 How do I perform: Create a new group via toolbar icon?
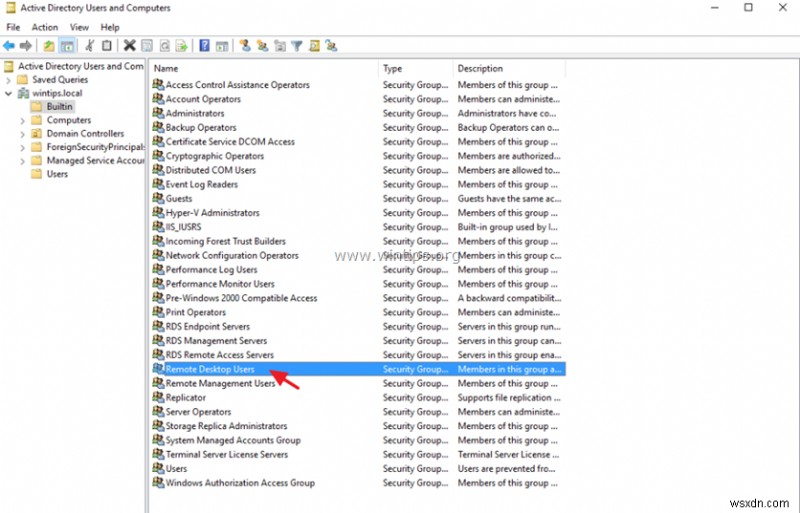click(262, 46)
